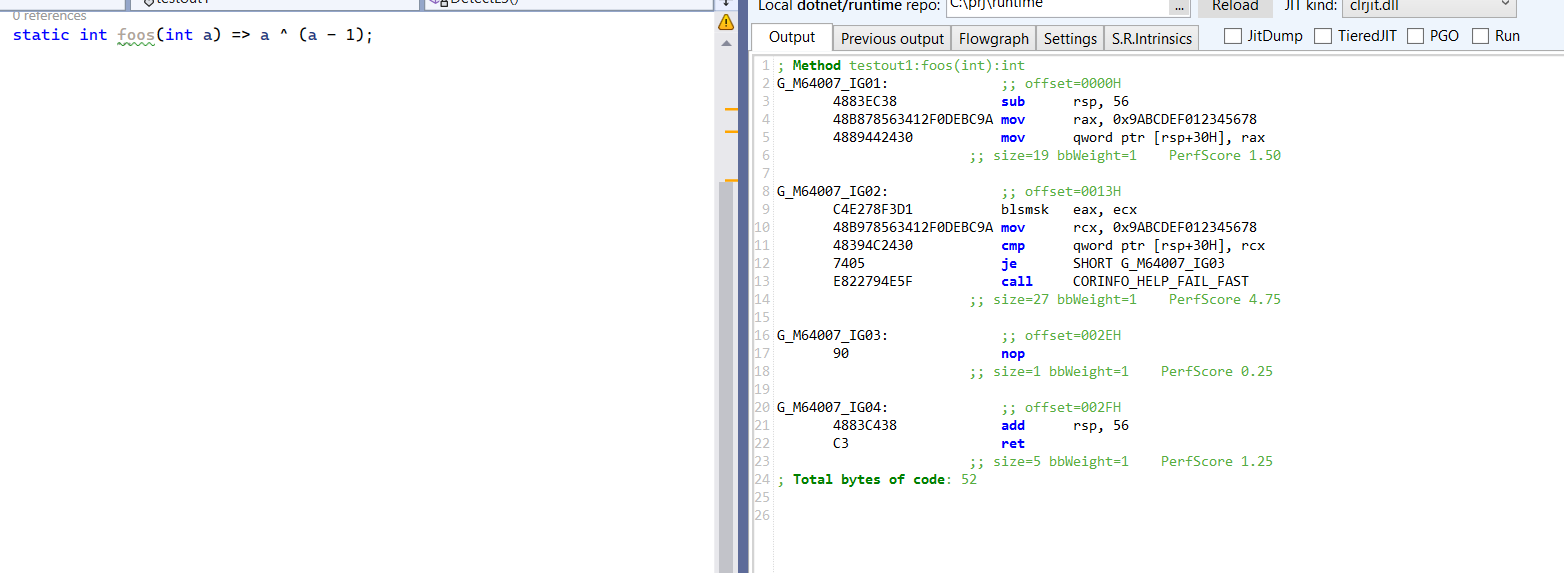1564x573 pixels.
Task: Click the ';; offset=002EH' comment
Action: (x=1061, y=335)
